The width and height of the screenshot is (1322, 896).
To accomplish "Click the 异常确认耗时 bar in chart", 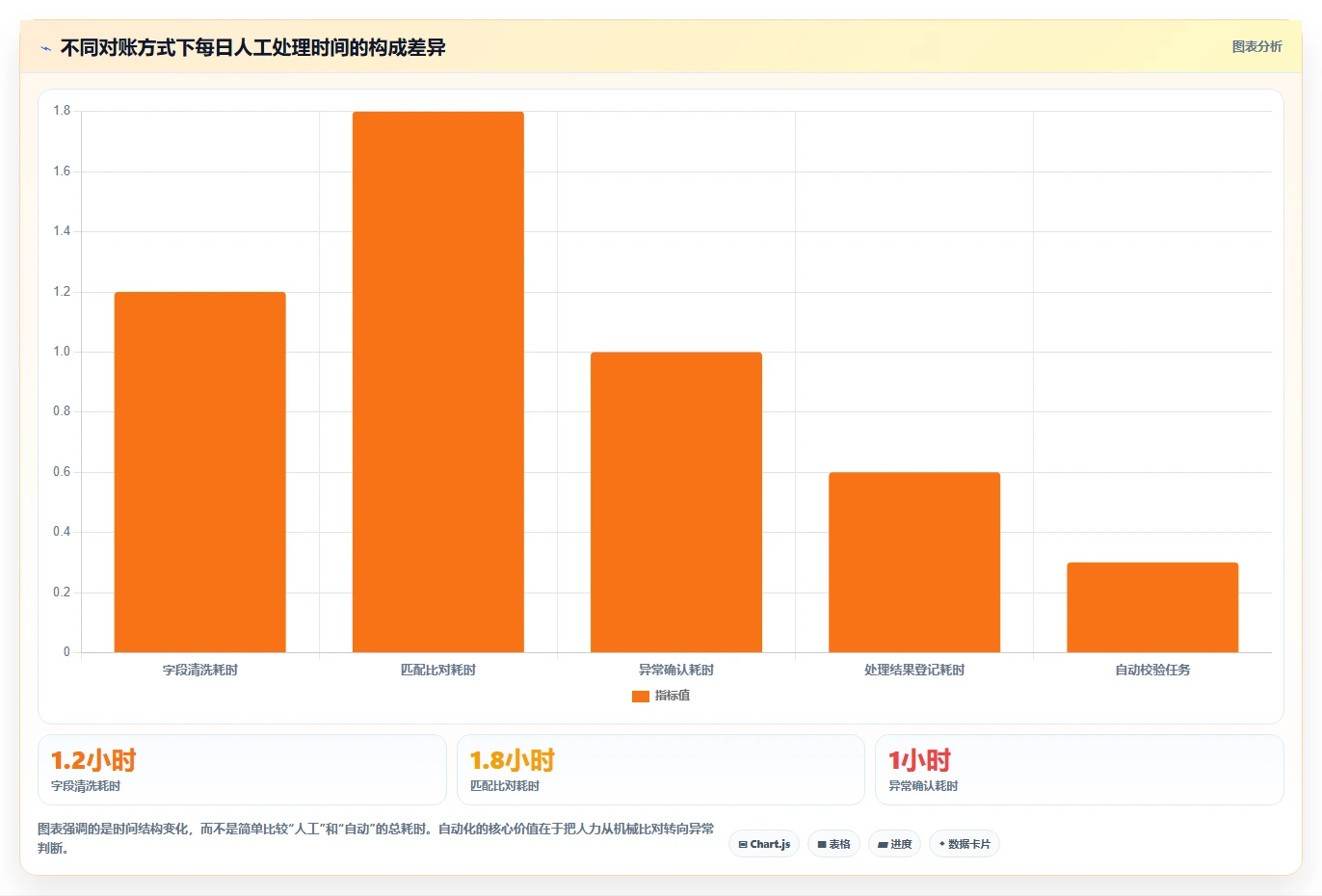I will (676, 502).
